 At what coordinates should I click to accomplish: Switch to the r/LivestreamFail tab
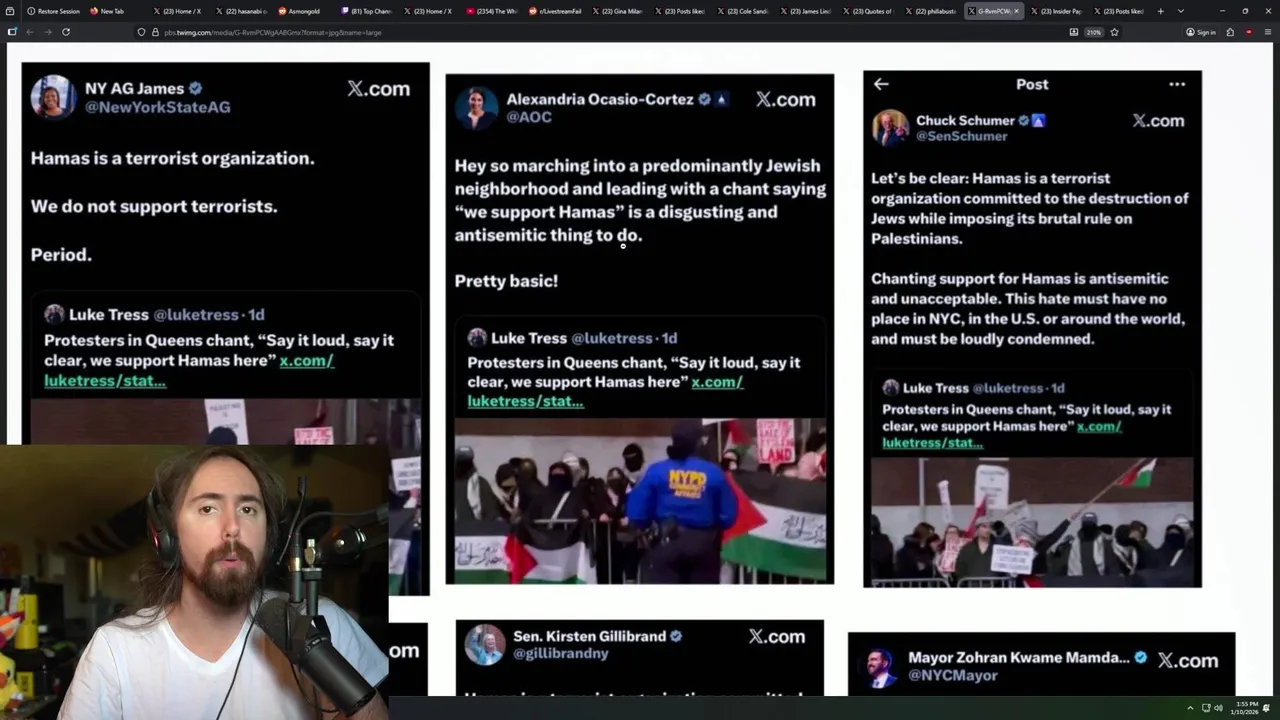click(x=556, y=11)
